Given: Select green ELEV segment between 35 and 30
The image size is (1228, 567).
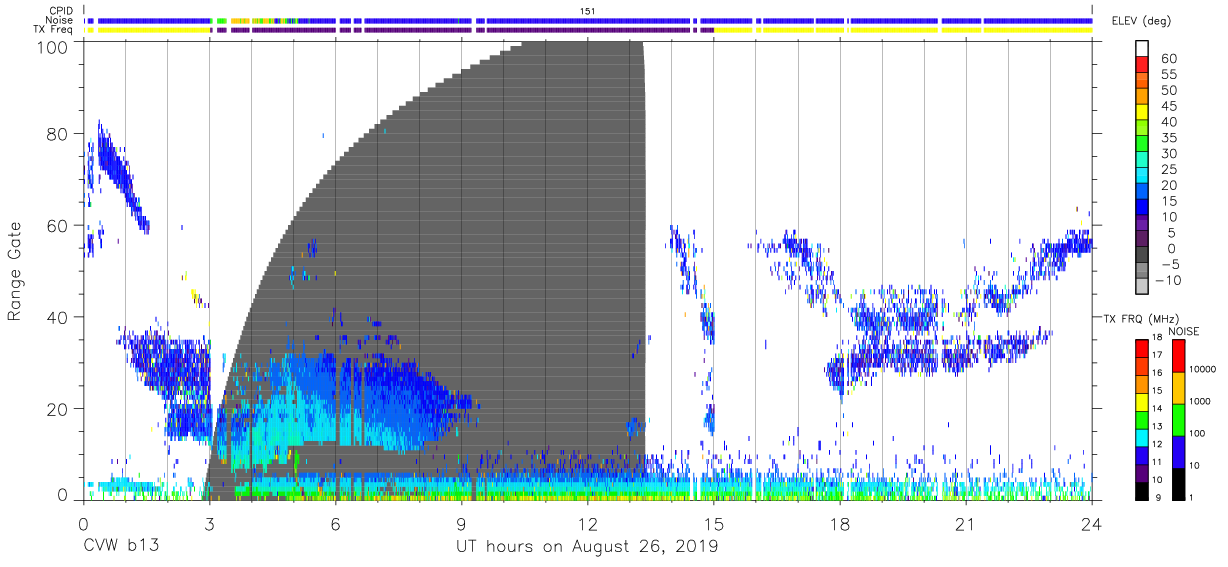Looking at the screenshot, I should click(x=1143, y=144).
